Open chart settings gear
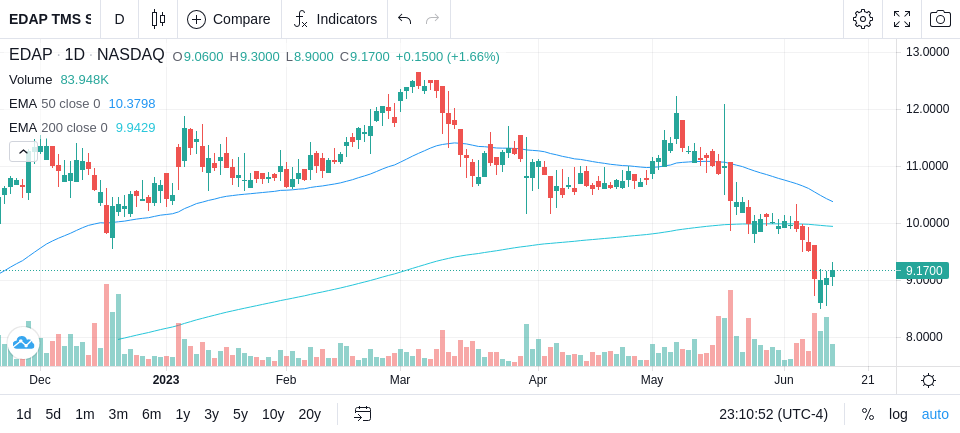The height and width of the screenshot is (433, 960). click(863, 19)
